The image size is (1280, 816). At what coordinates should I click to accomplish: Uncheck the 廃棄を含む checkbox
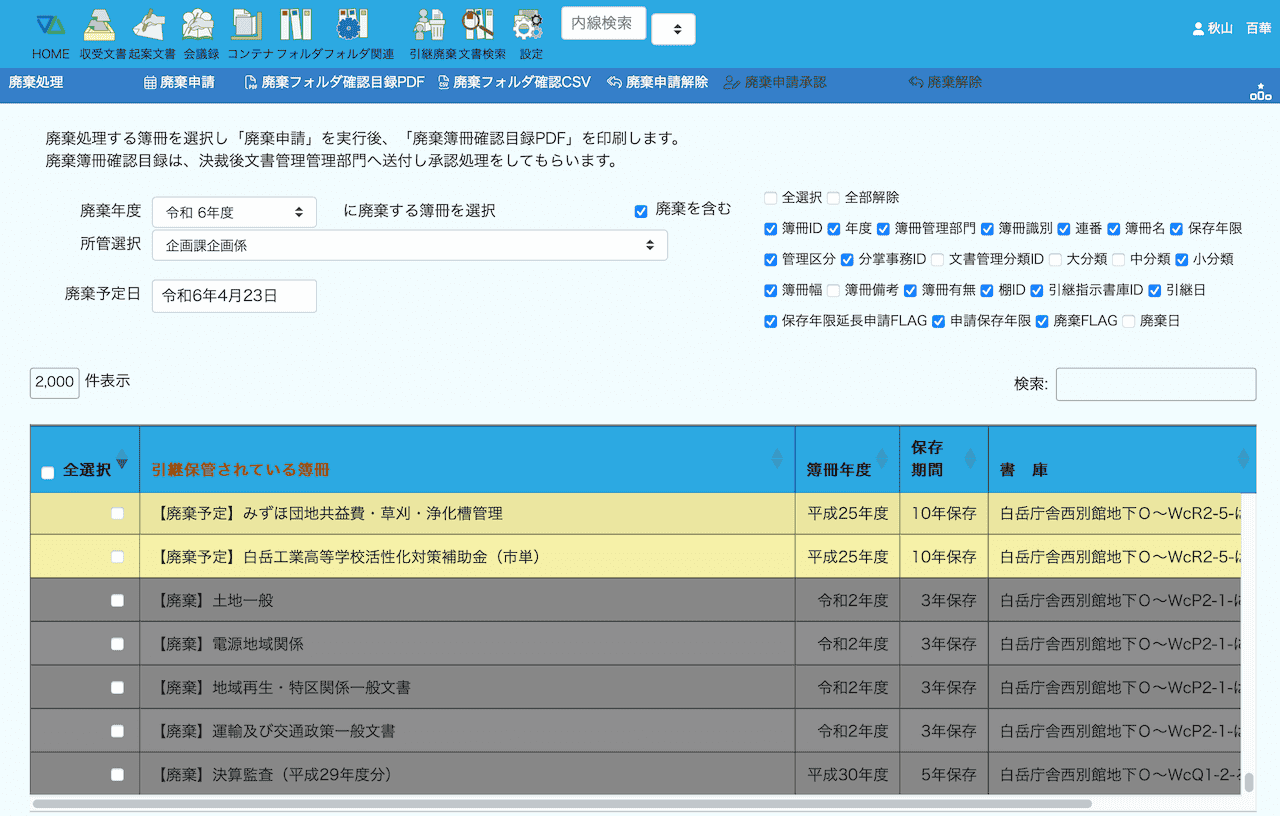coord(641,211)
